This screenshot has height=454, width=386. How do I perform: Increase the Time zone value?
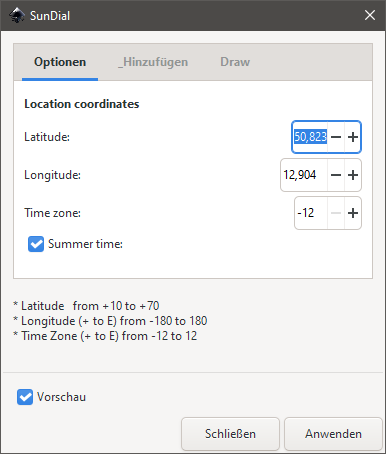click(x=353, y=213)
